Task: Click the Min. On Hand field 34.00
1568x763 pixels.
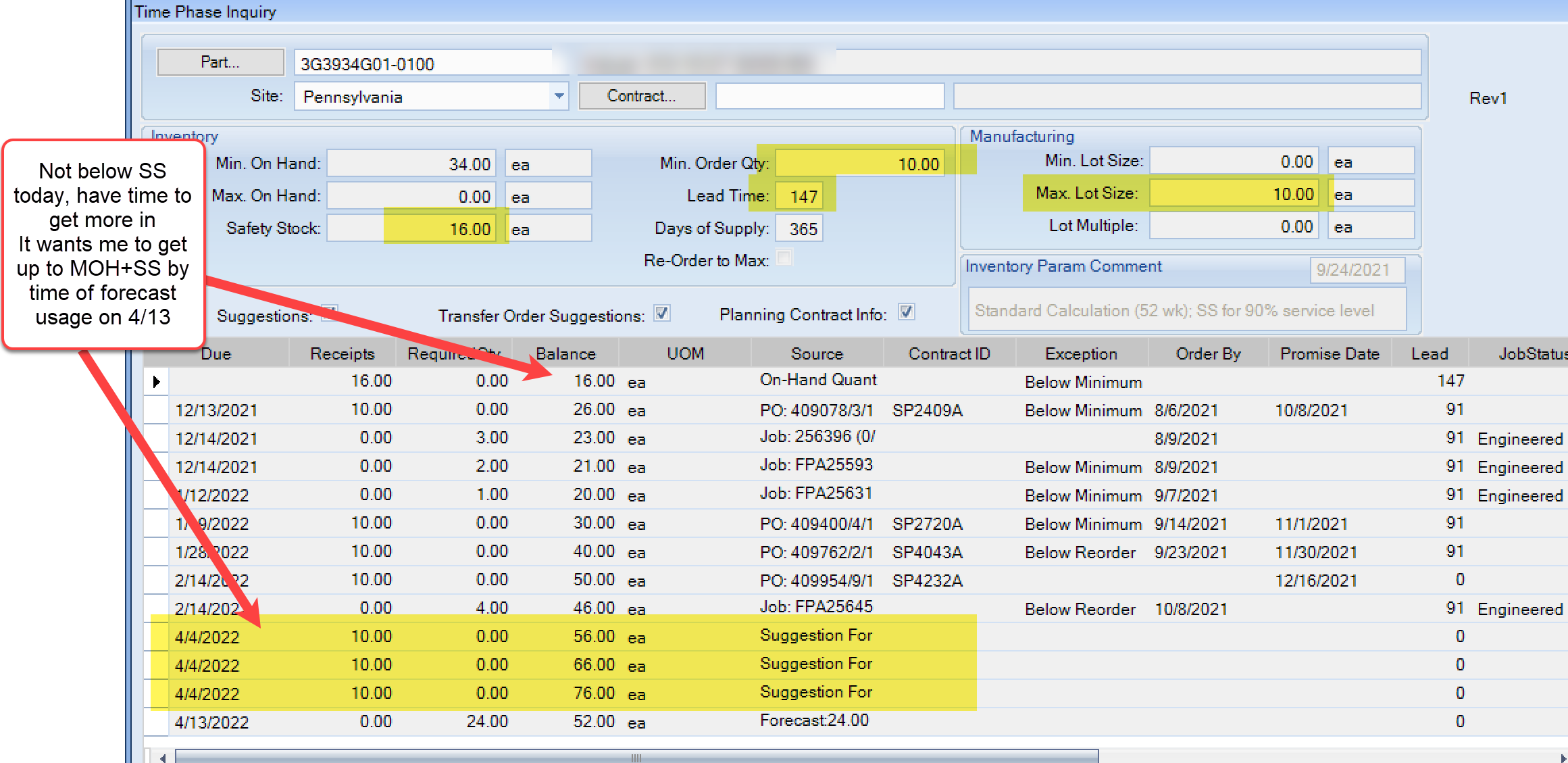Action: [411, 164]
